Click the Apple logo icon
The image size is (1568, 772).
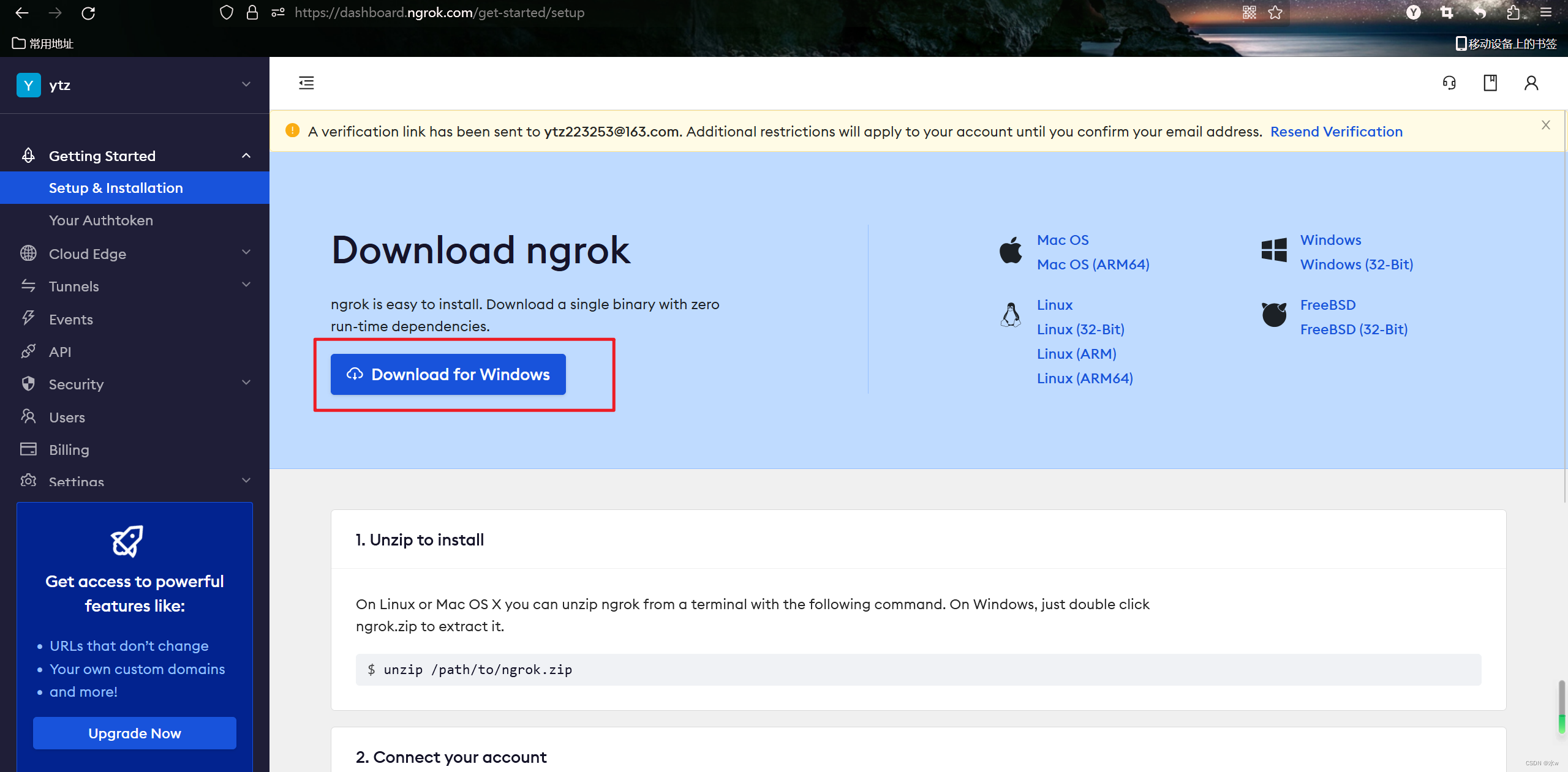tap(1011, 250)
